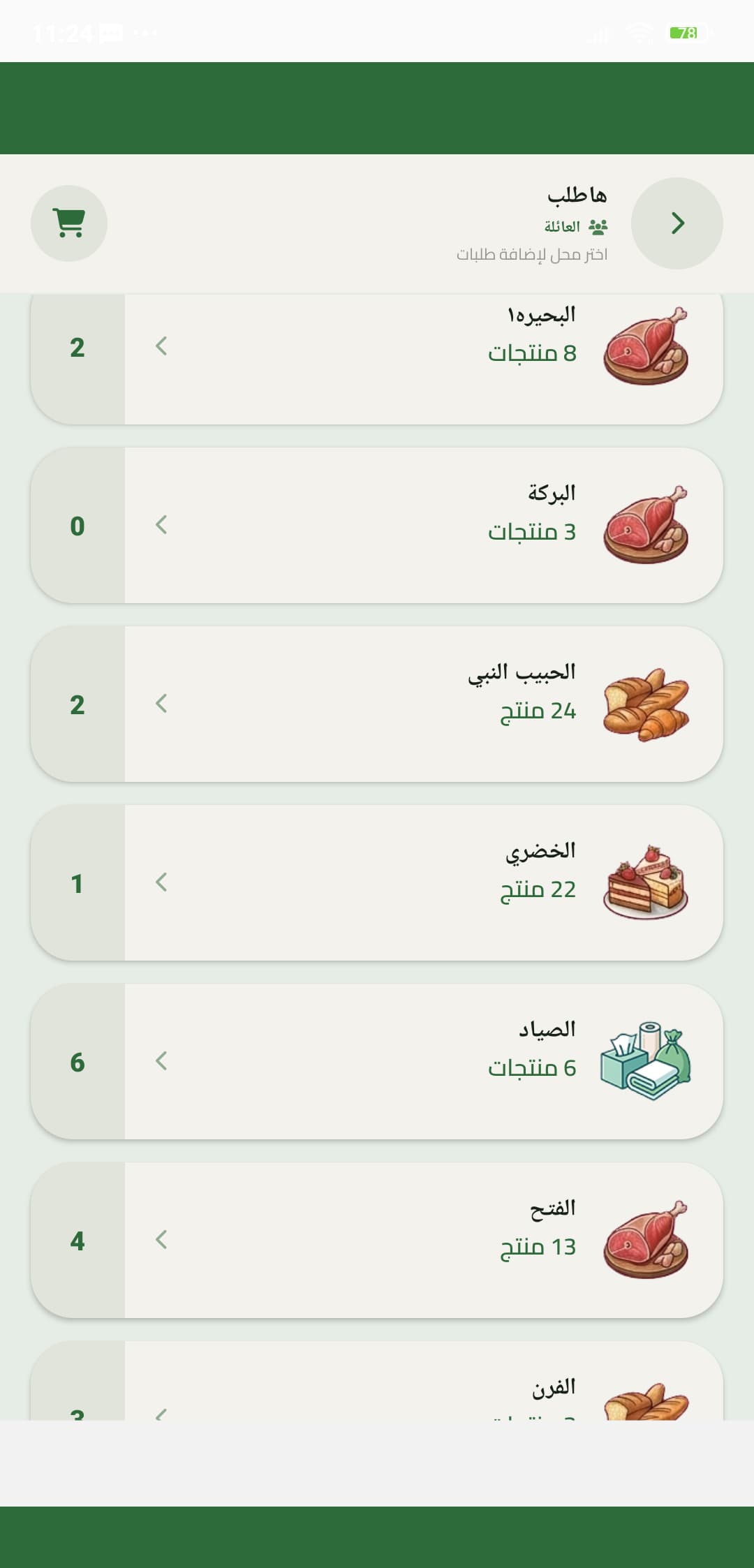Screen dimensions: 754x1568
Task: Tap the family group icon near العائلة
Action: pos(598,226)
